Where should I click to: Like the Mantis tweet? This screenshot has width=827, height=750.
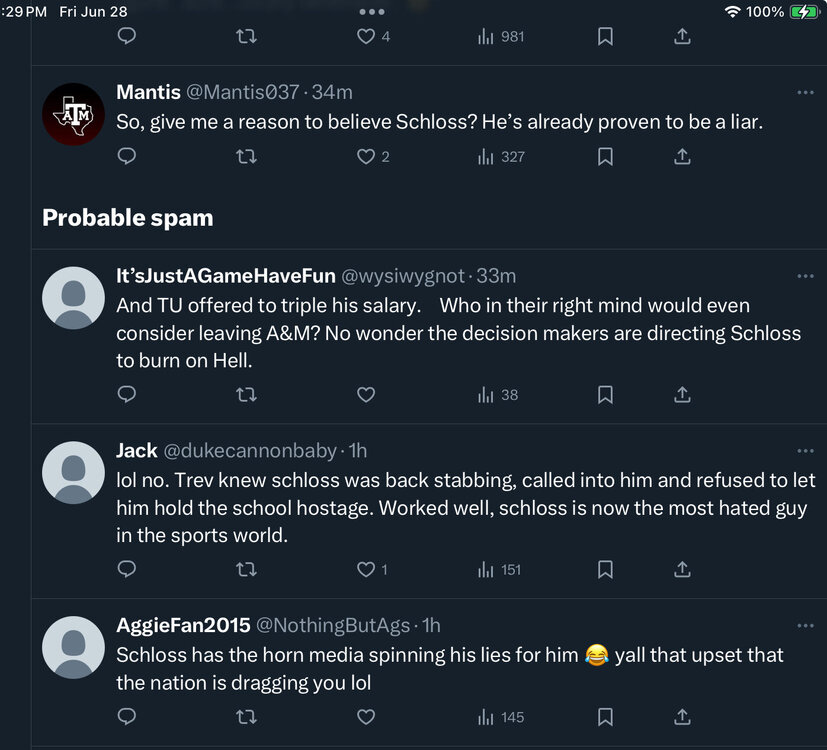point(366,157)
